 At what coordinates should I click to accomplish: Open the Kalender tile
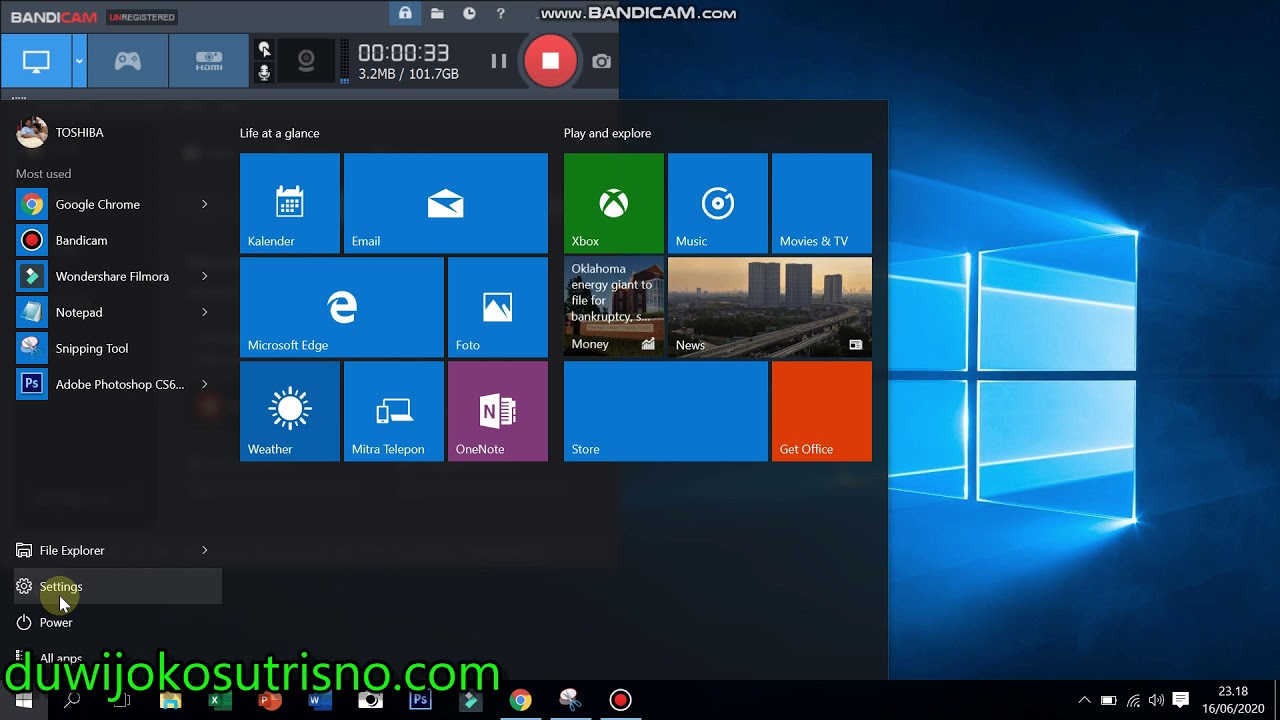[x=290, y=203]
